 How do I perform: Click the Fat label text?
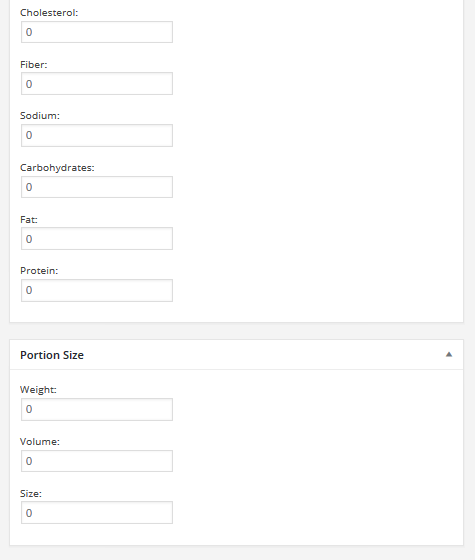29,220
